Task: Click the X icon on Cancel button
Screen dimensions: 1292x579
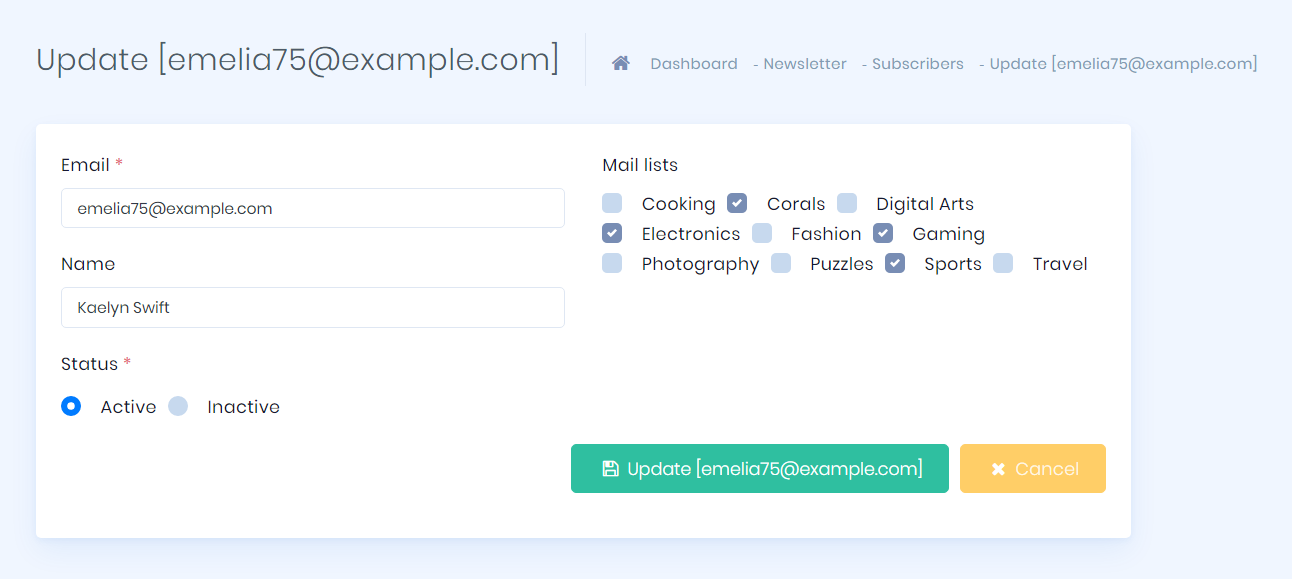Action: click(998, 469)
